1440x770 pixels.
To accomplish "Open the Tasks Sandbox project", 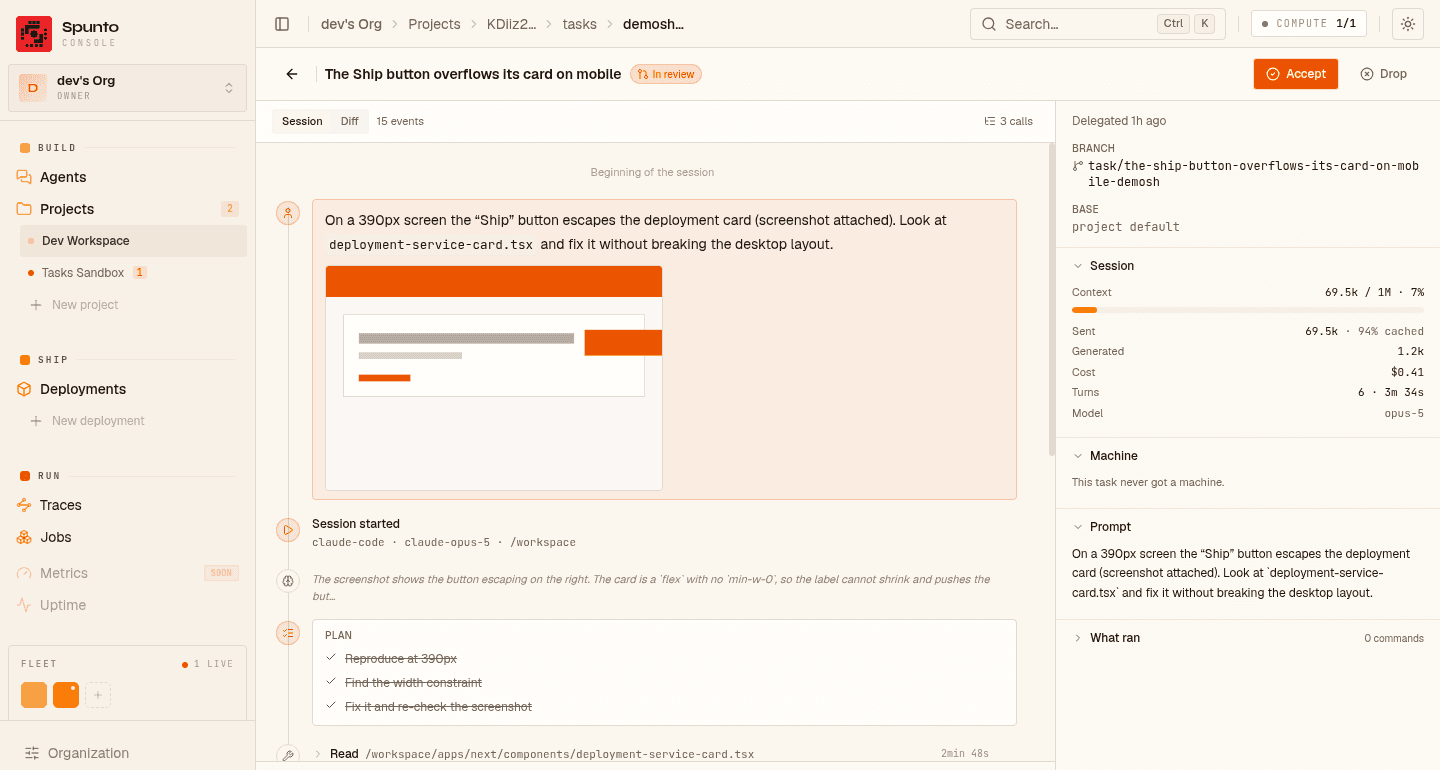I will click(x=133, y=273).
